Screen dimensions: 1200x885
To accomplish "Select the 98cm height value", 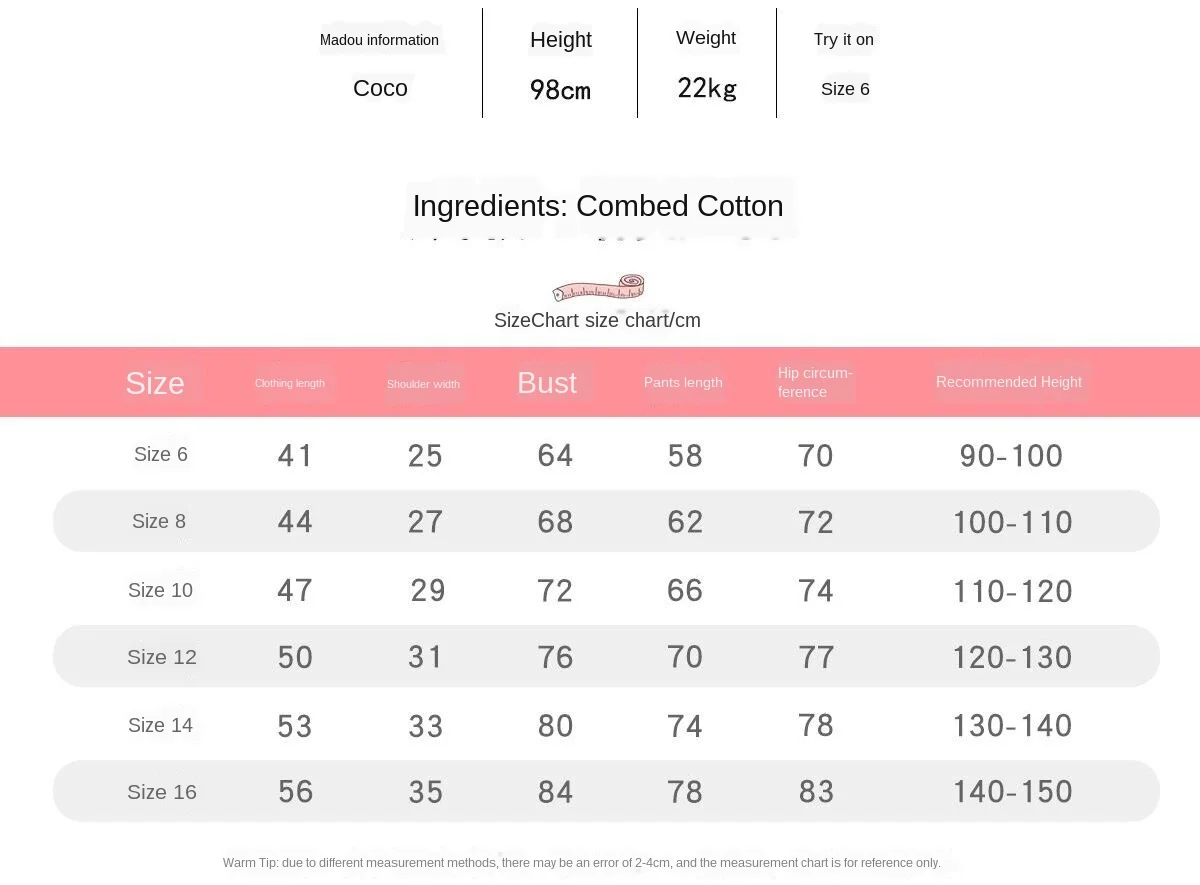I will point(560,90).
